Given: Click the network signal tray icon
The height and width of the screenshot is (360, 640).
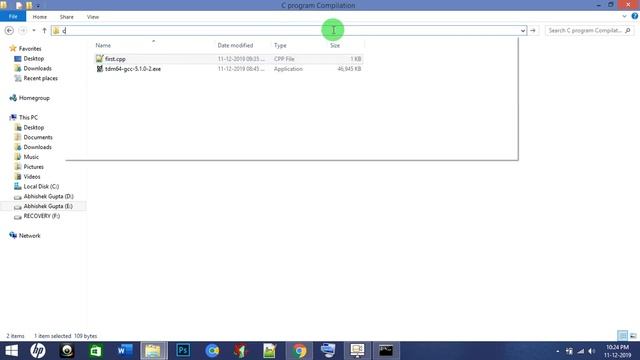Looking at the screenshot, I should pos(580,351).
